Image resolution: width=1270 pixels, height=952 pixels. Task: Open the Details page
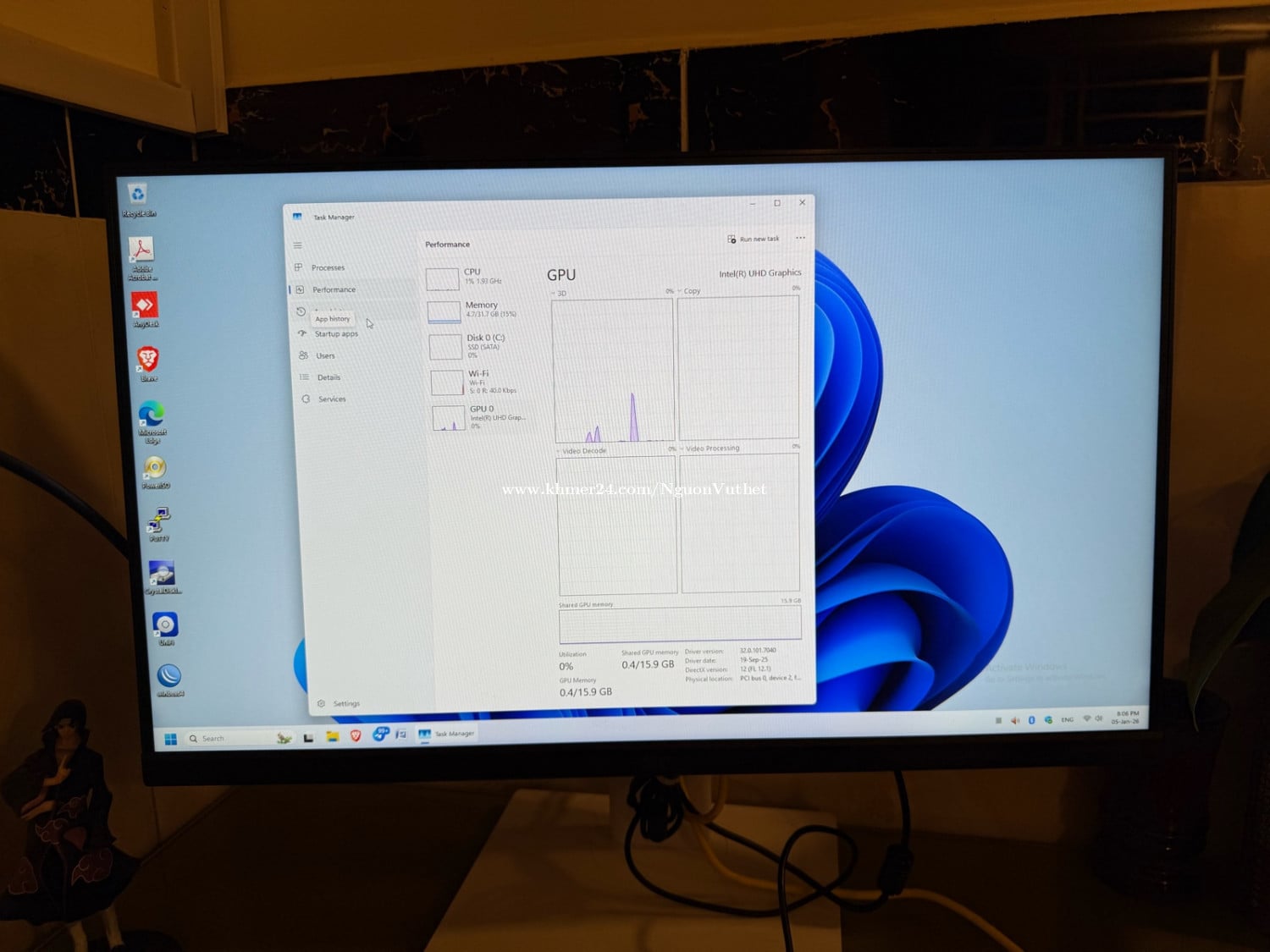[329, 377]
